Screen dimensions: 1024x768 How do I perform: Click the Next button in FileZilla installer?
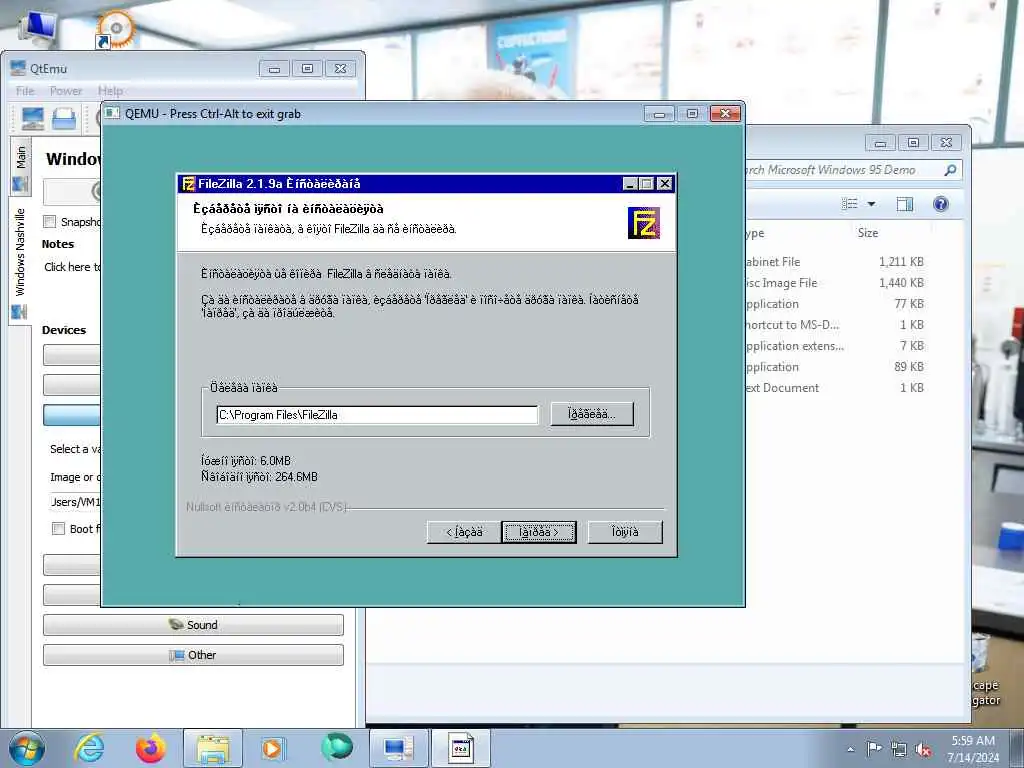(539, 532)
